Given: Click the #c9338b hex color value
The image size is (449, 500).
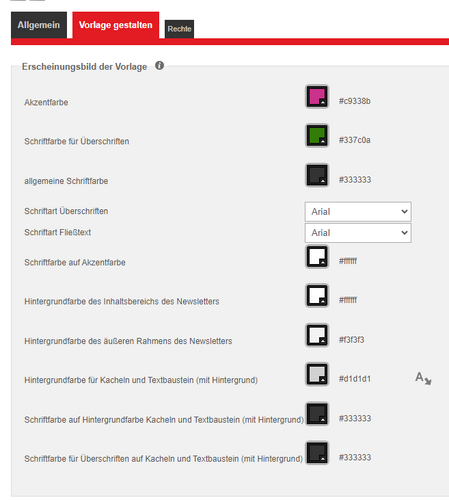Looking at the screenshot, I should tap(355, 101).
